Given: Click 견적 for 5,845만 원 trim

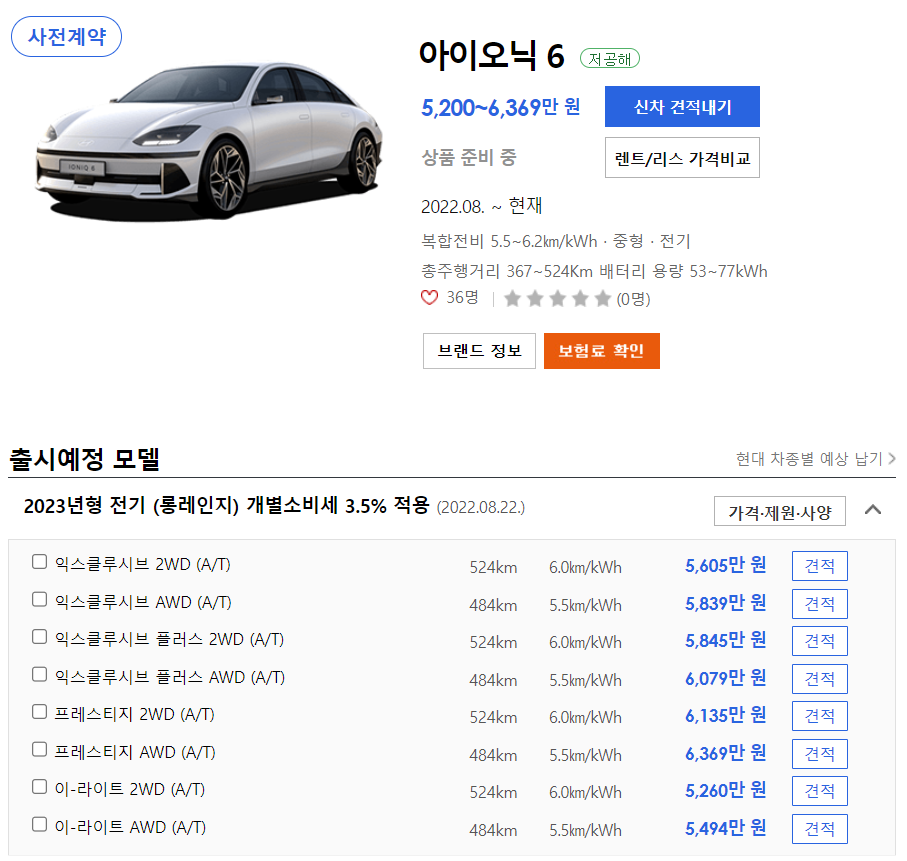Looking at the screenshot, I should pos(820,641).
